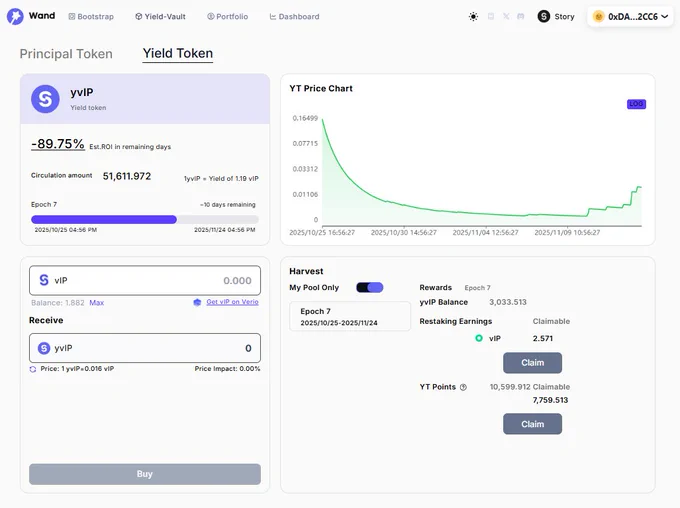Follow the Get vIP on Verio link

(x=232, y=302)
